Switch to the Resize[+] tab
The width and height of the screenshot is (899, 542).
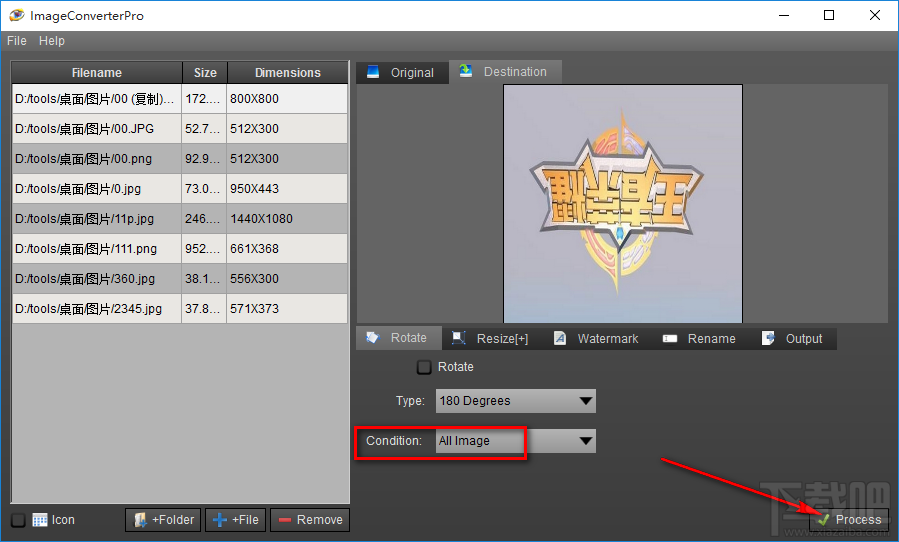pos(493,338)
